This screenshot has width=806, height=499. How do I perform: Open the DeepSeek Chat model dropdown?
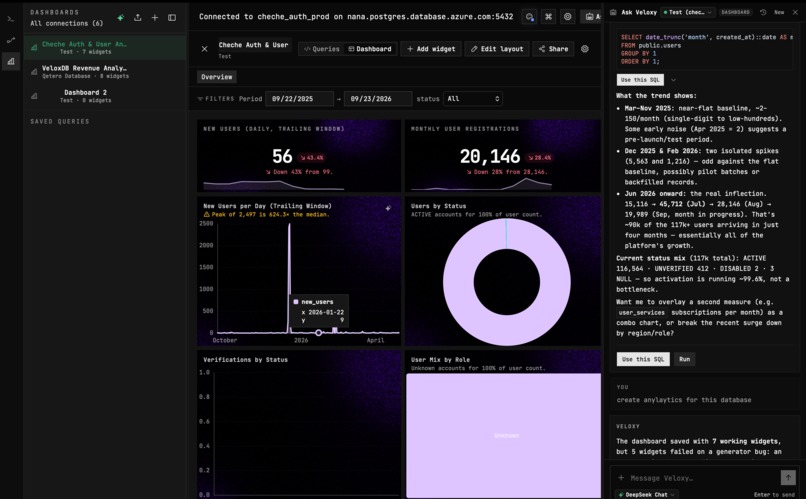click(x=646, y=494)
